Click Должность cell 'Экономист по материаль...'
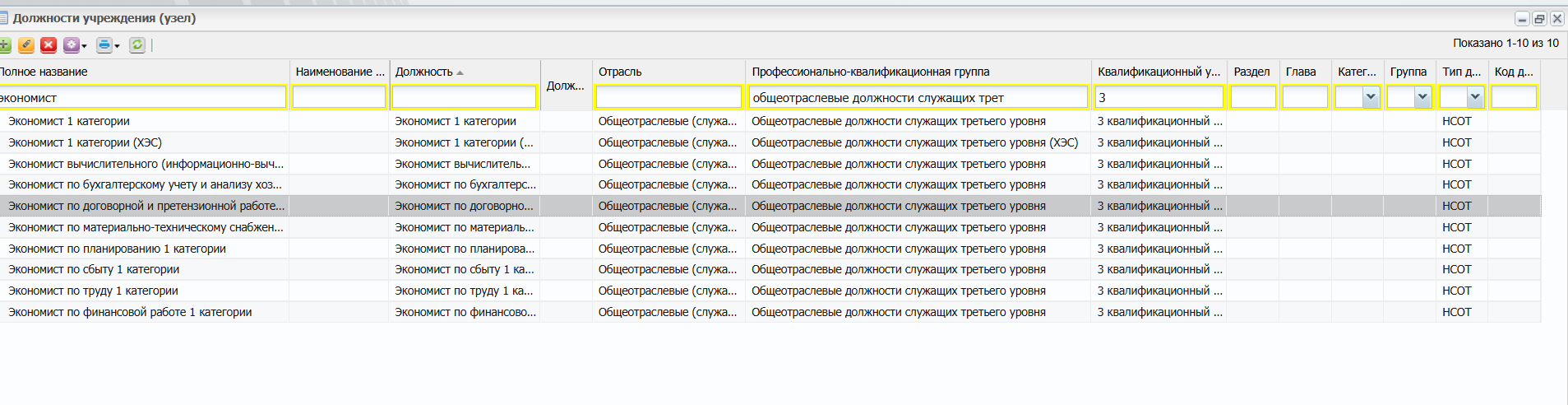The height and width of the screenshot is (405, 1568). tap(465, 227)
